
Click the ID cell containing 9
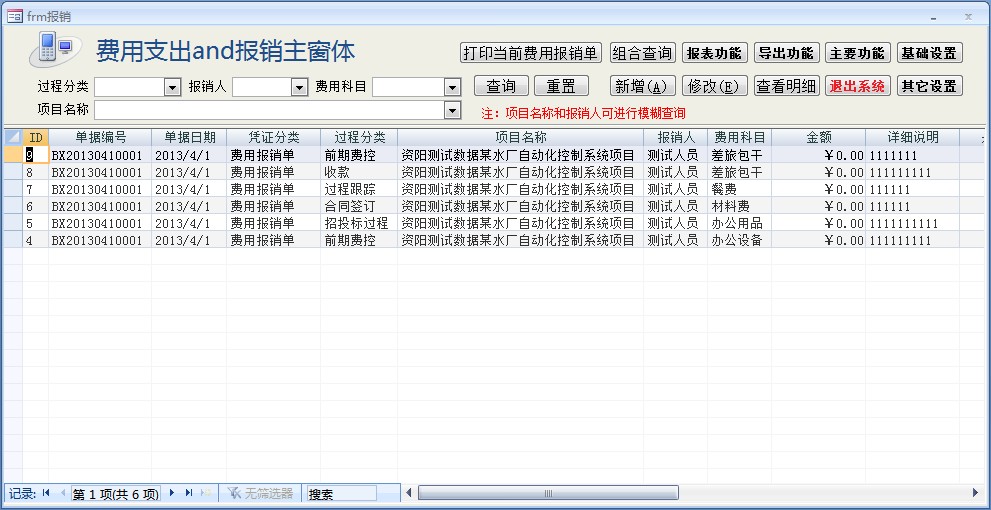36,155
